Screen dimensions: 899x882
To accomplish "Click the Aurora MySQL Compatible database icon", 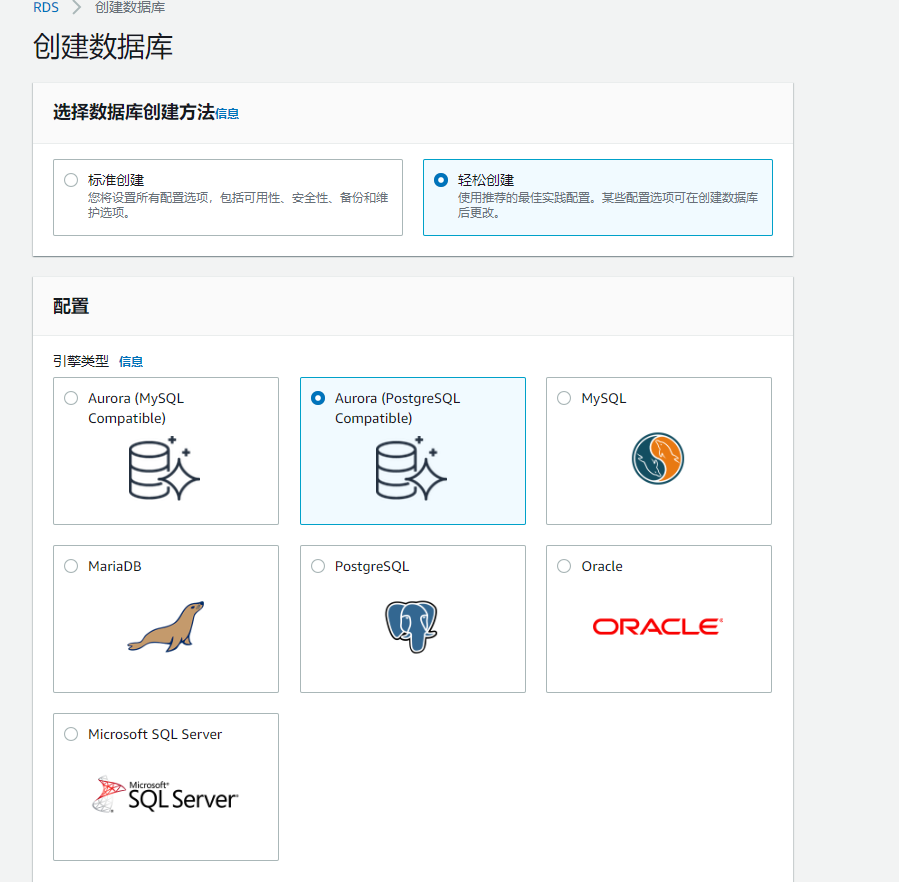I will coord(164,468).
